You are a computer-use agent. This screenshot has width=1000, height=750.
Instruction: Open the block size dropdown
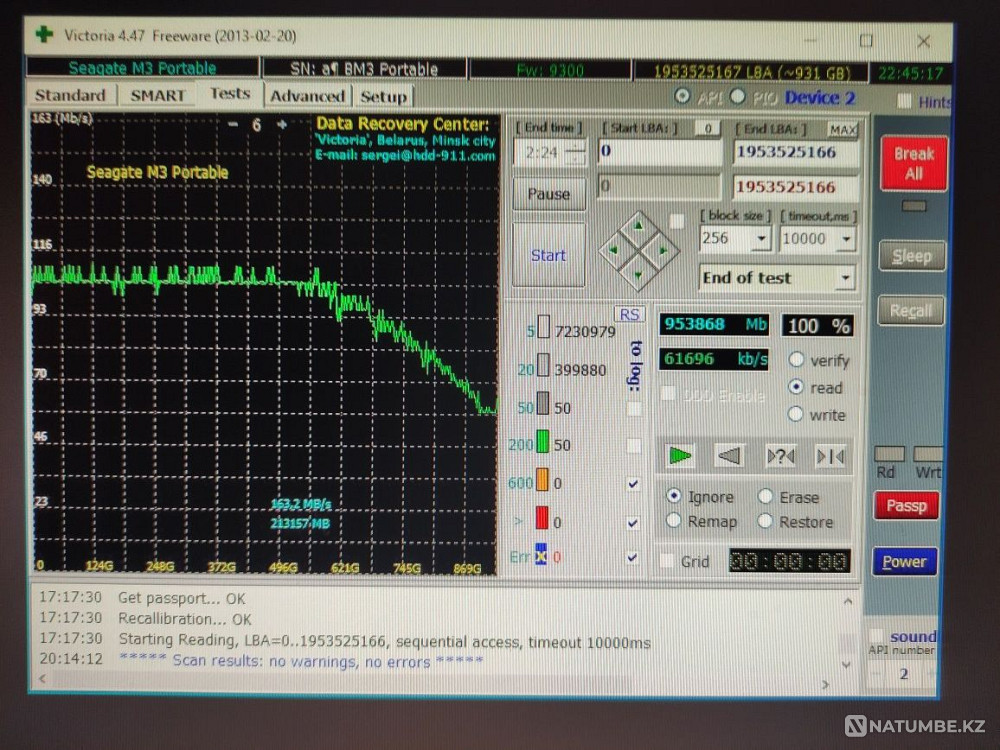[x=761, y=239]
